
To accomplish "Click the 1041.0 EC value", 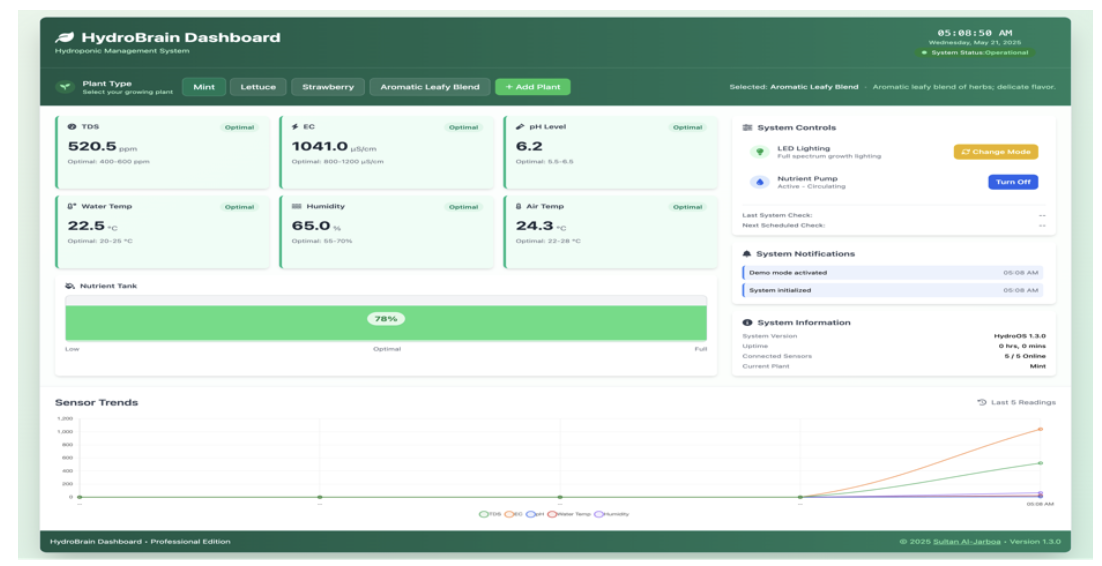I will [334, 146].
